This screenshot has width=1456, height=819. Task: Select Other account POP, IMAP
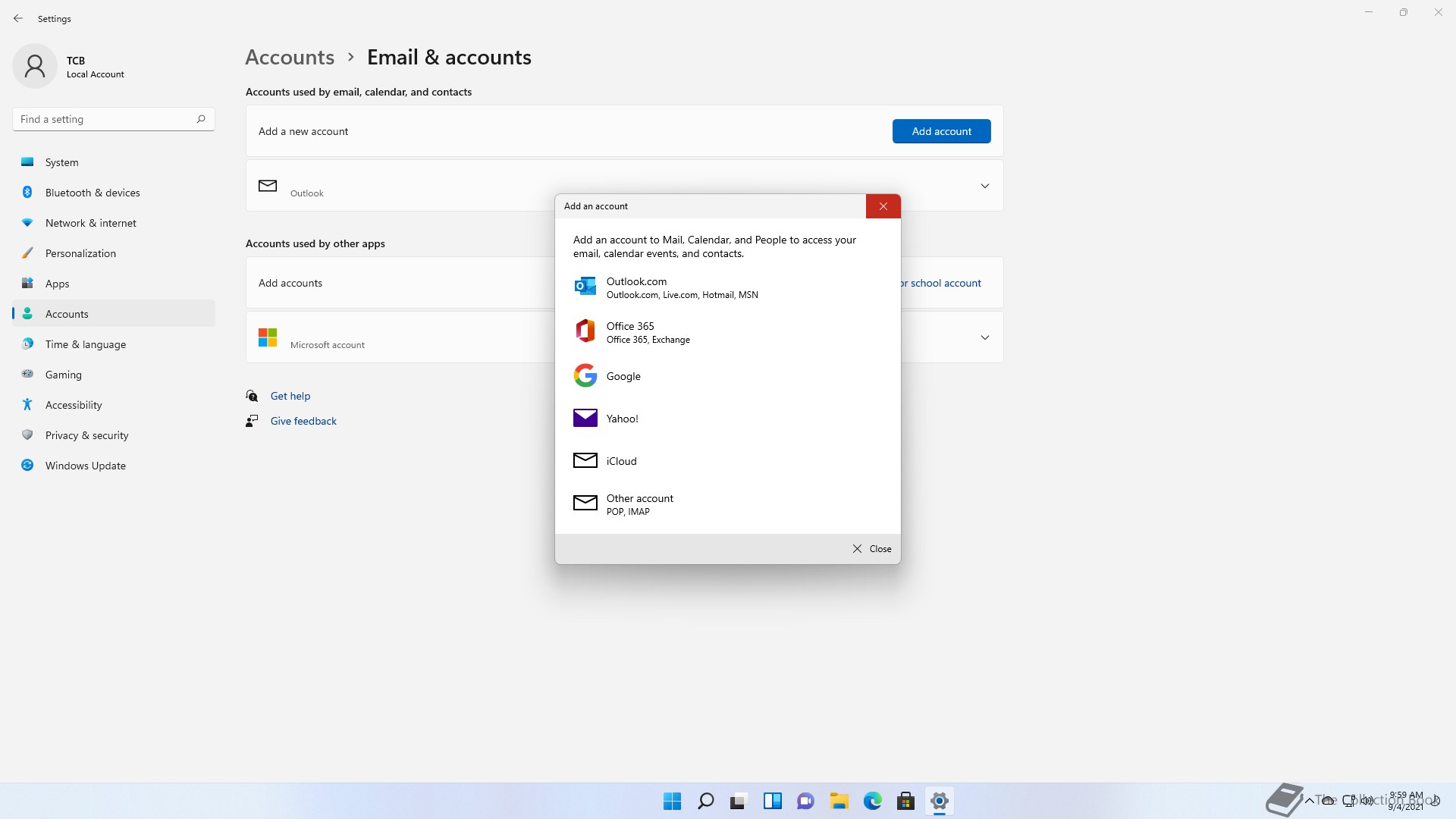click(x=728, y=504)
